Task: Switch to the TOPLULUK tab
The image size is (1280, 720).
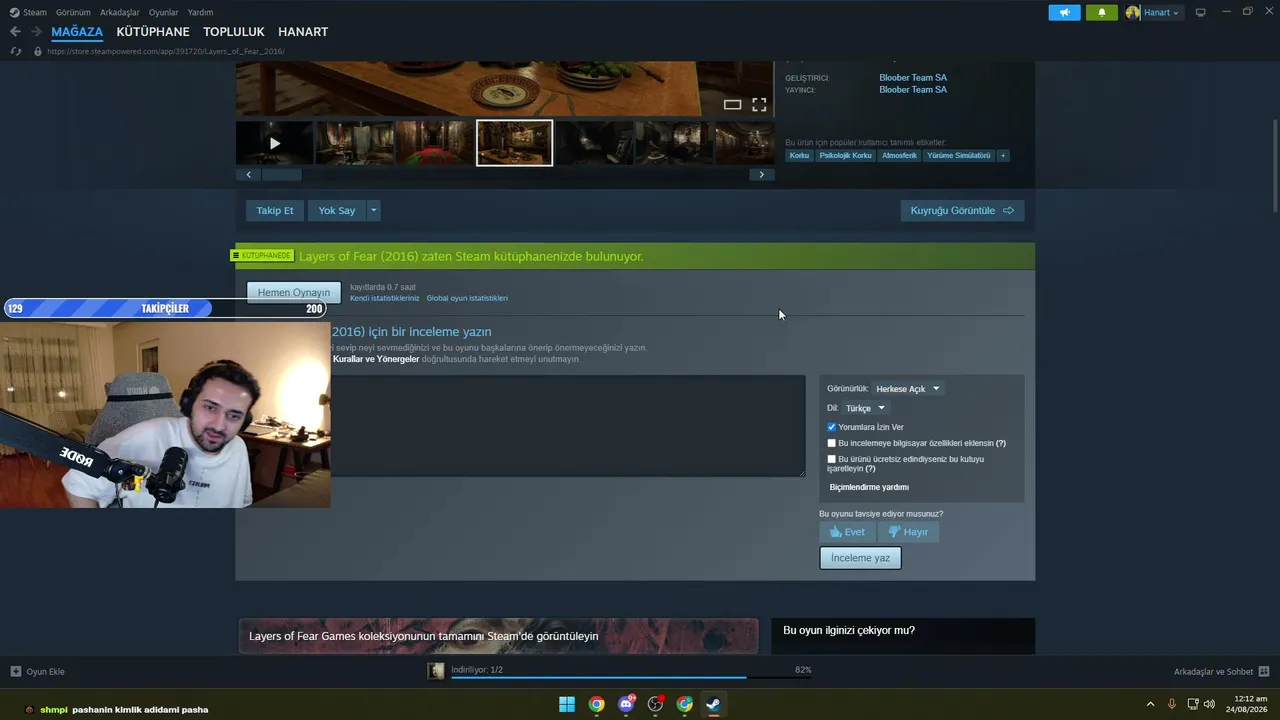Action: [x=234, y=32]
